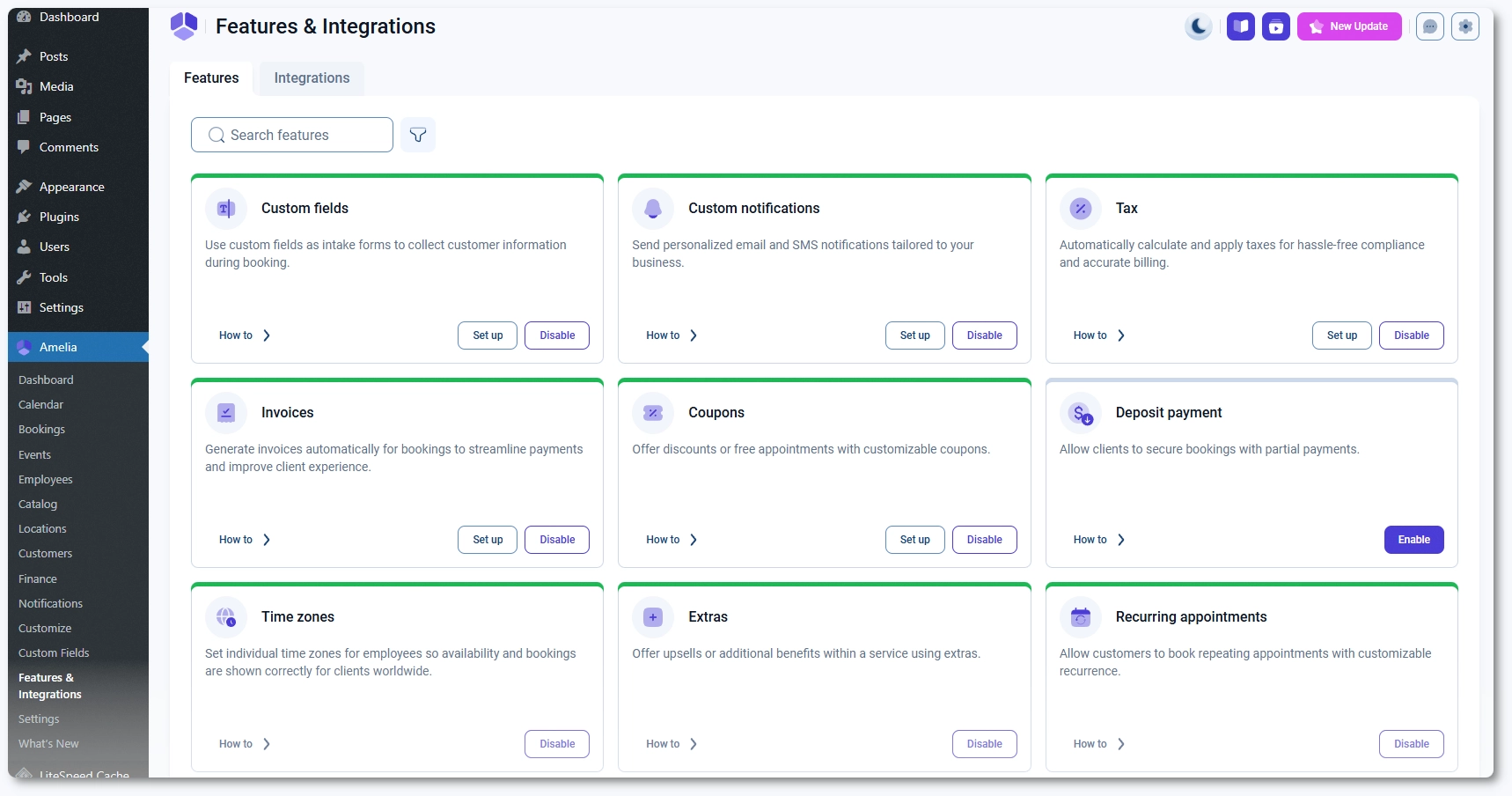Viewport: 1512px width, 796px height.
Task: Expand the How to for Extras
Action: 672,744
